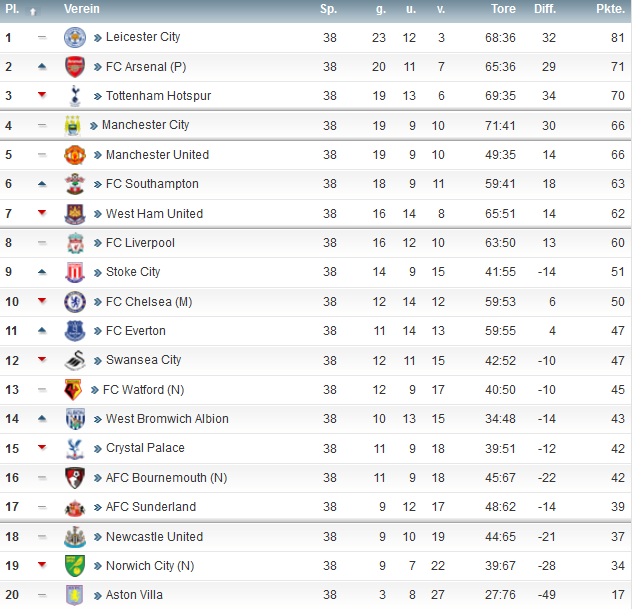
Task: Open the West Bromwich Albion link
Action: pos(167,419)
